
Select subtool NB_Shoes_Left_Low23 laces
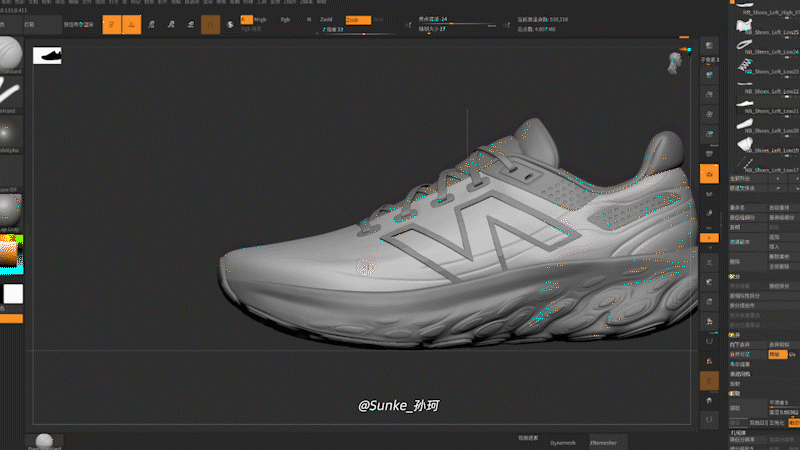pyautogui.click(x=767, y=66)
